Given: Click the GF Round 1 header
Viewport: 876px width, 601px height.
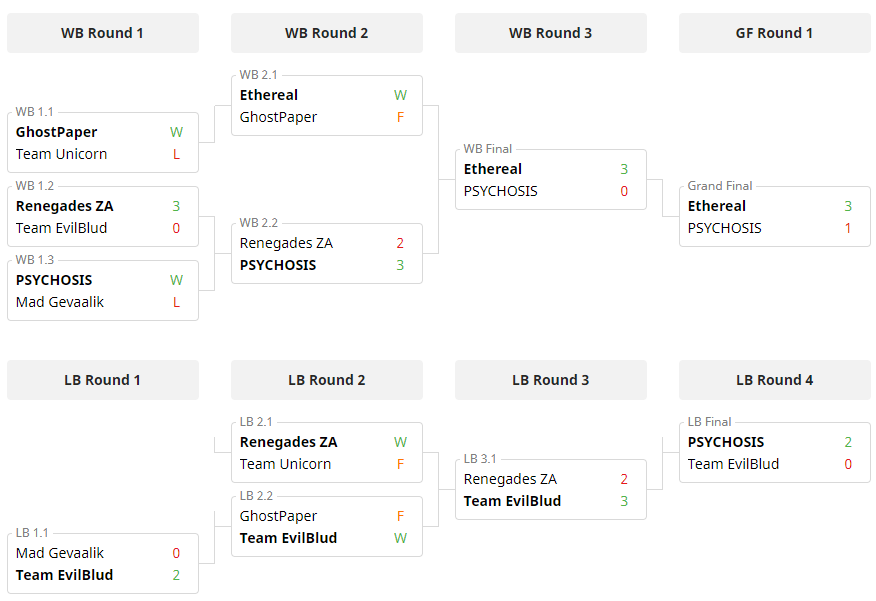Looking at the screenshot, I should click(x=774, y=33).
